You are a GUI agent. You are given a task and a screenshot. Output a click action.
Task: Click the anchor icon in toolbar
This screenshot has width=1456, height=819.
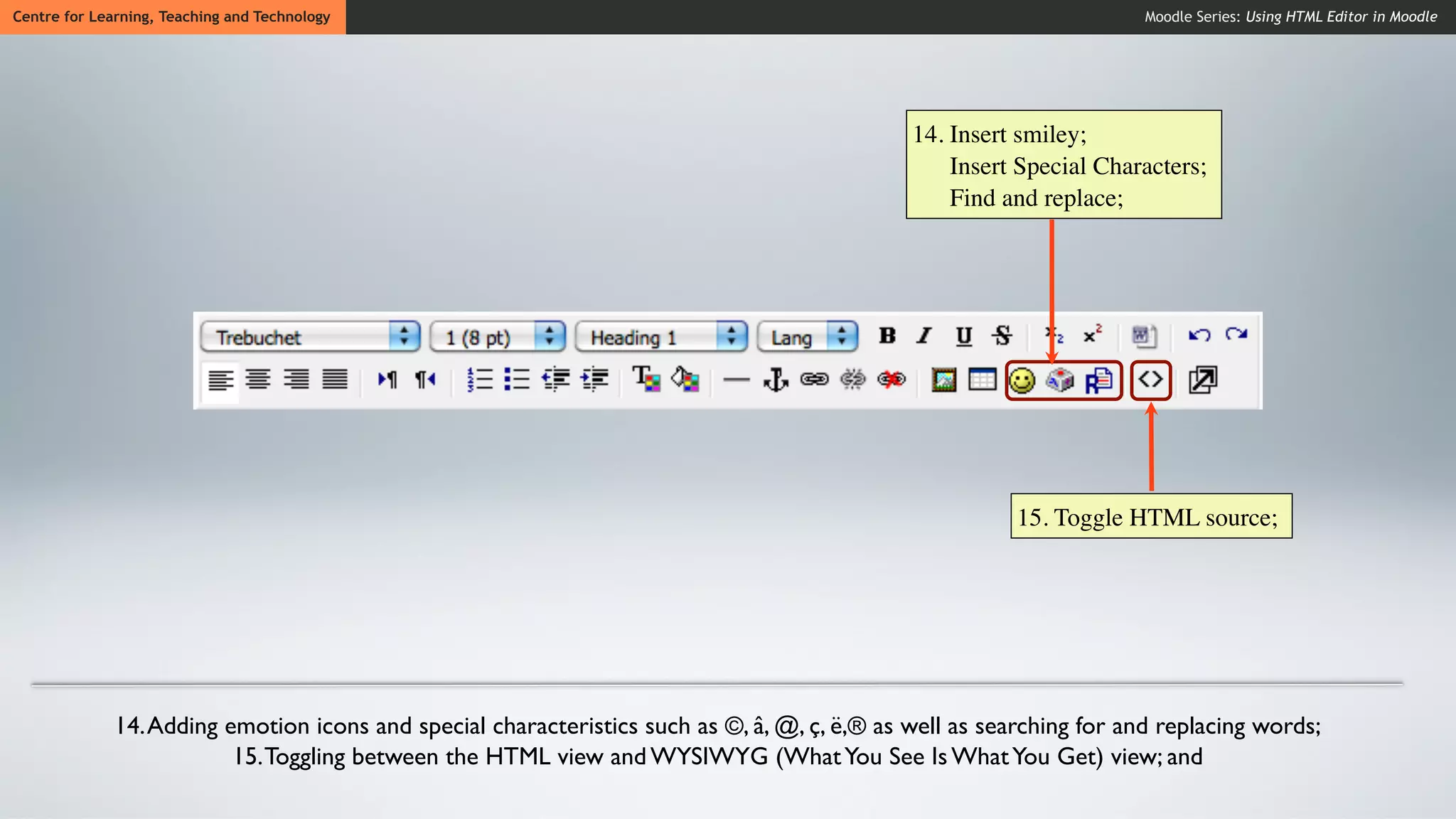776,380
